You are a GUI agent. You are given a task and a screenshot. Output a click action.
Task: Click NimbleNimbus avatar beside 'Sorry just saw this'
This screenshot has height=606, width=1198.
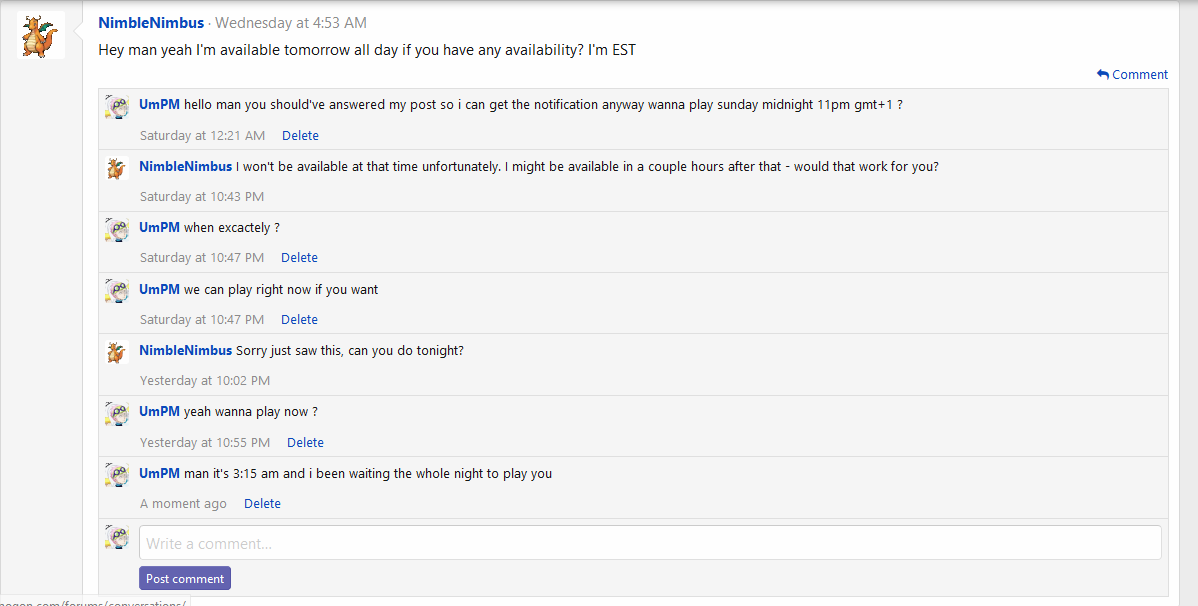point(118,353)
